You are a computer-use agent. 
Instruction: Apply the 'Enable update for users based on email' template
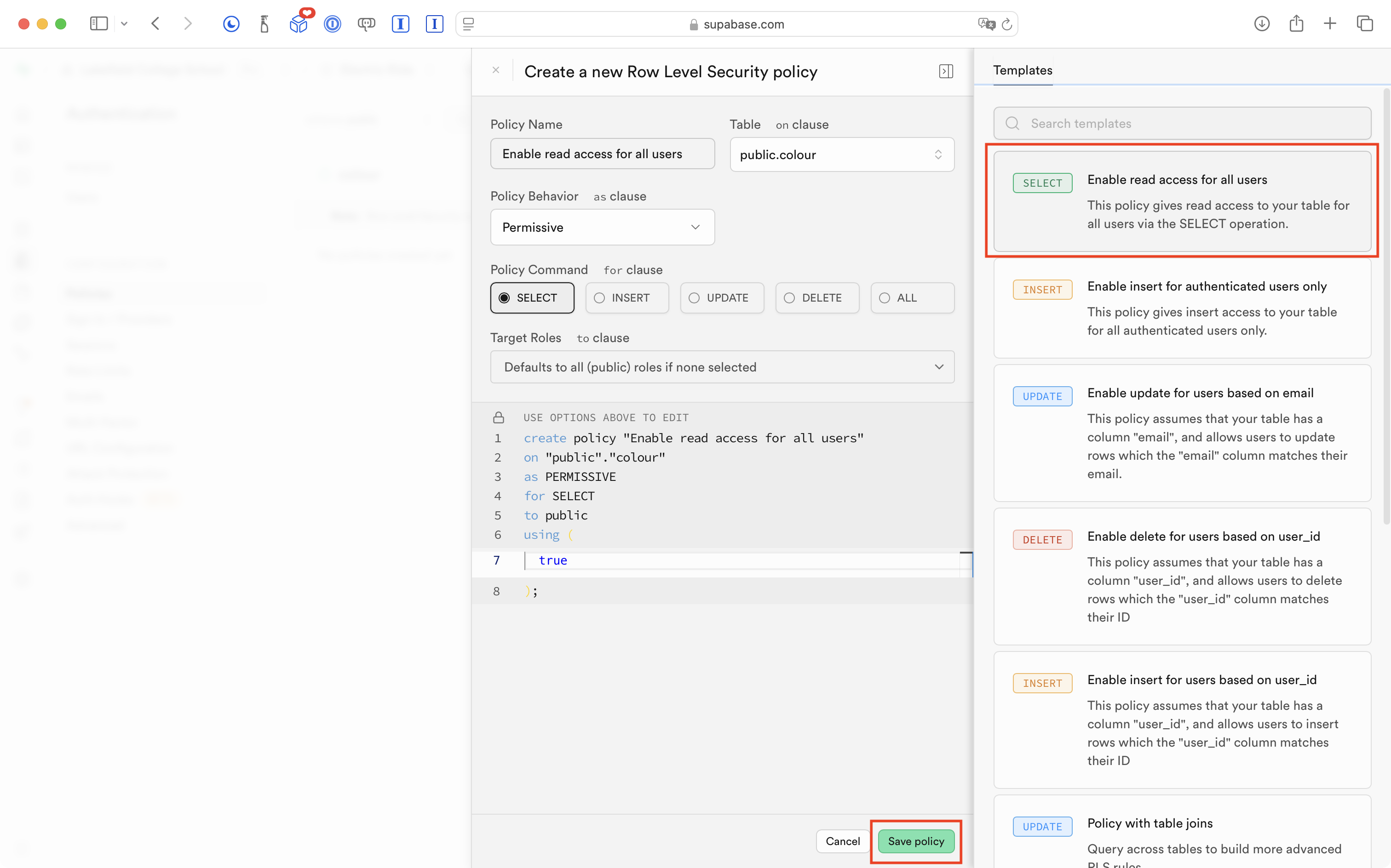pos(1182,433)
